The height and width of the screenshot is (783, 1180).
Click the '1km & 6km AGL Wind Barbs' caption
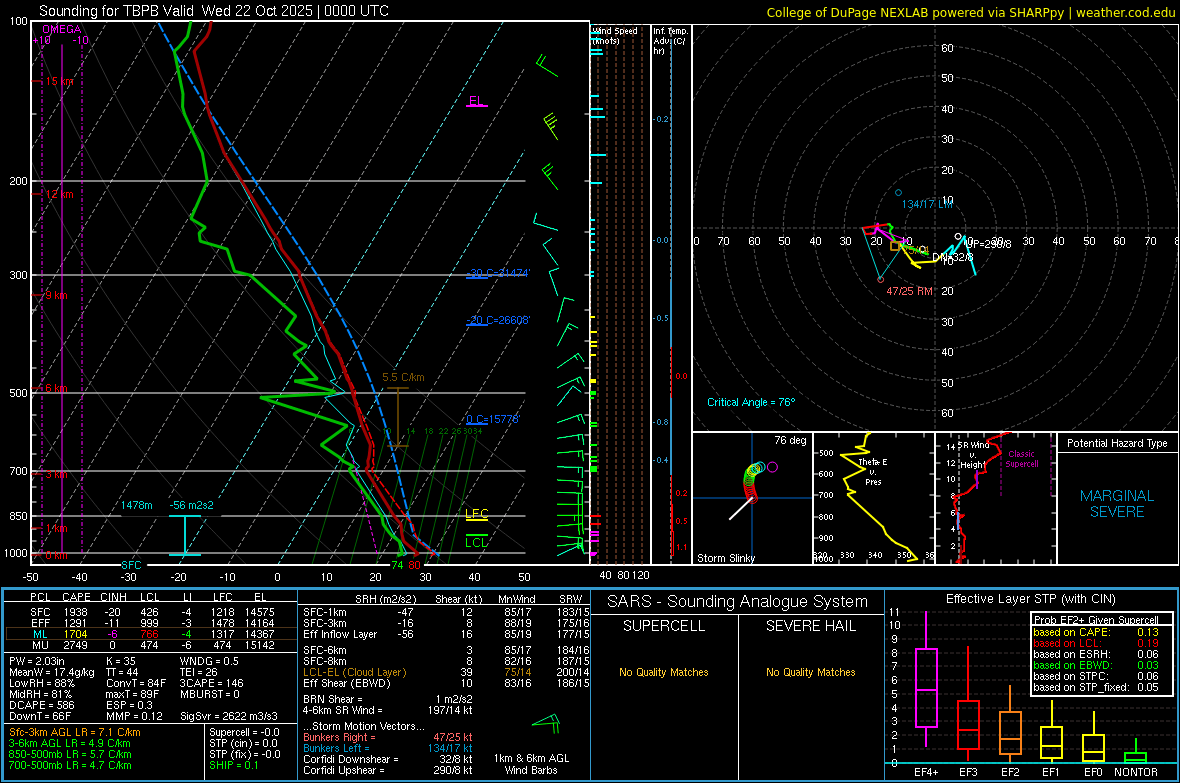coord(531,764)
